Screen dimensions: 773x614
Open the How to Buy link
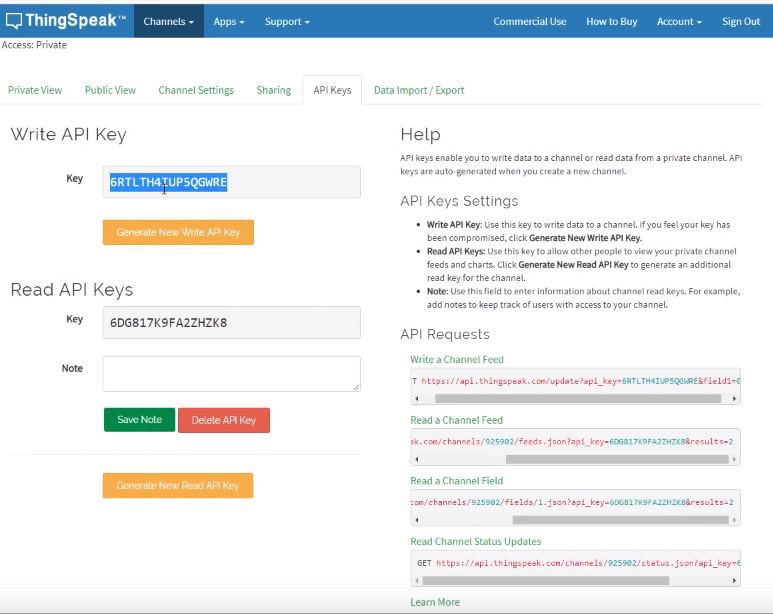611,21
